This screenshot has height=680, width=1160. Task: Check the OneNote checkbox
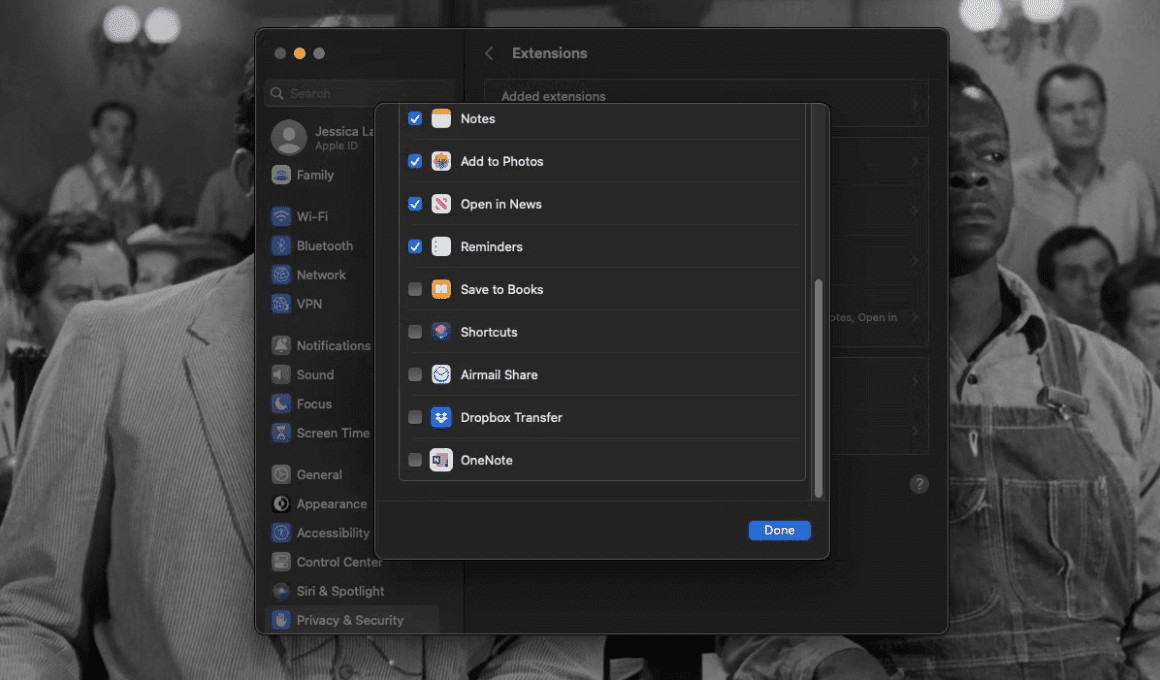click(415, 460)
